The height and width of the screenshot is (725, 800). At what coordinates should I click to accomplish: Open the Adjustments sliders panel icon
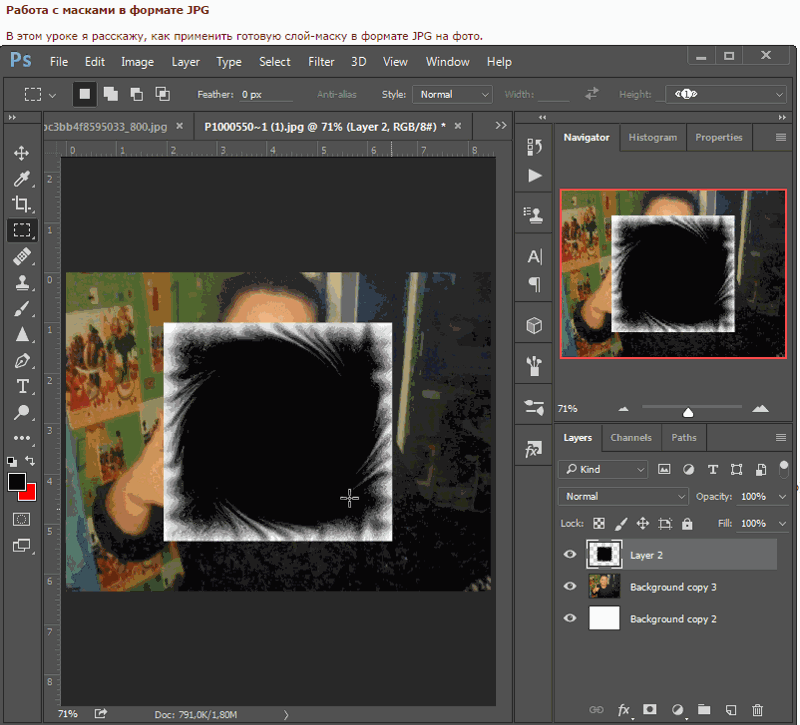click(534, 407)
